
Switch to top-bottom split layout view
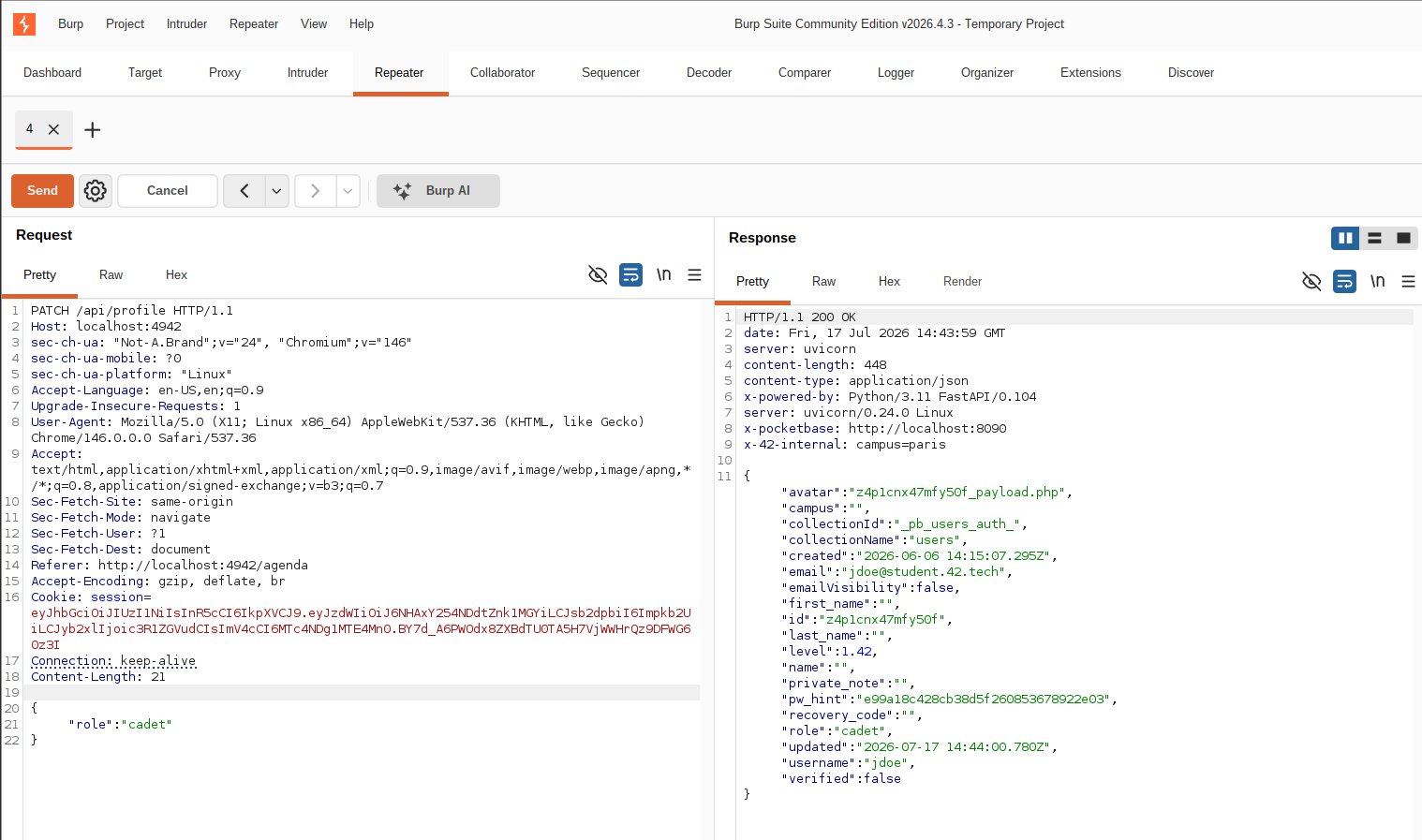[x=1374, y=238]
